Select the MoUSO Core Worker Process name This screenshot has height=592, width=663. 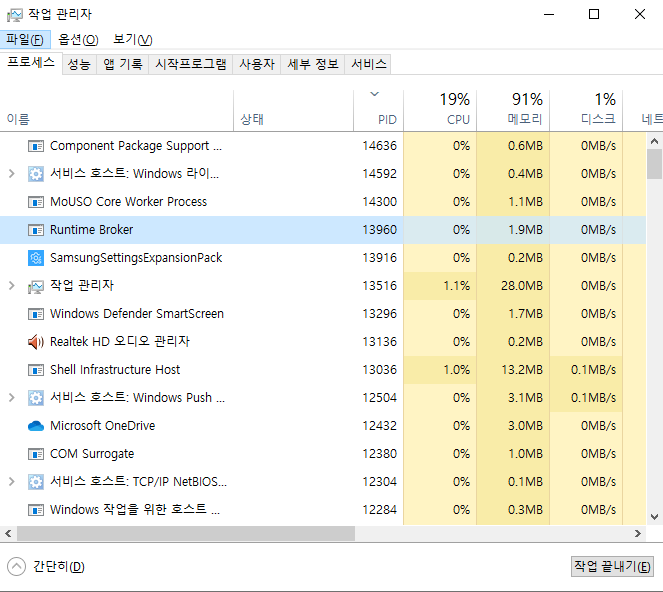(129, 202)
